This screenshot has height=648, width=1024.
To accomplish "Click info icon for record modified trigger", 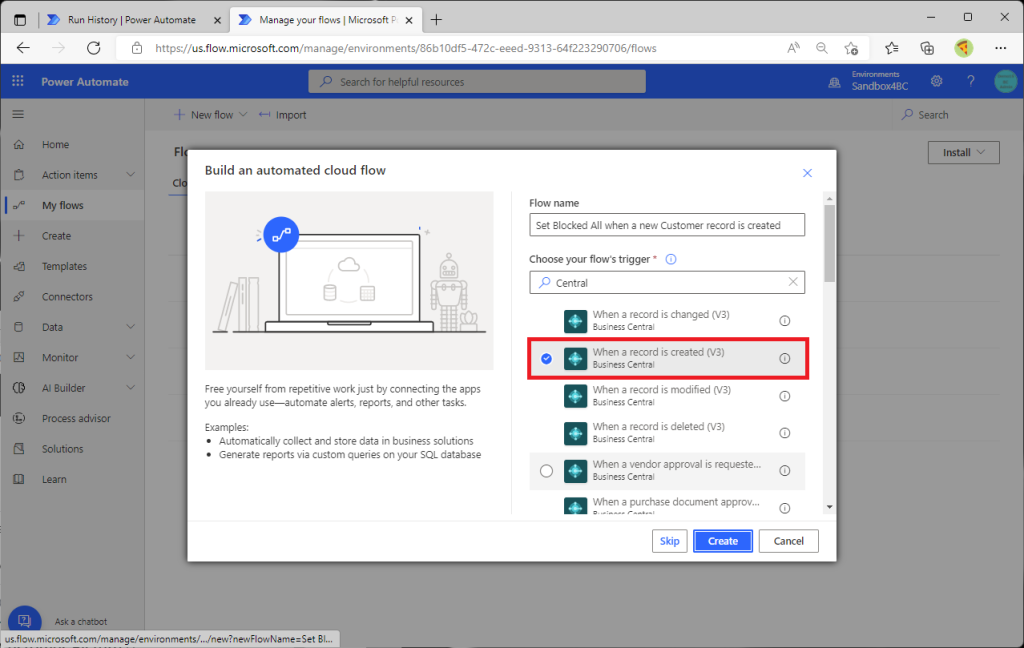I will [x=784, y=397].
